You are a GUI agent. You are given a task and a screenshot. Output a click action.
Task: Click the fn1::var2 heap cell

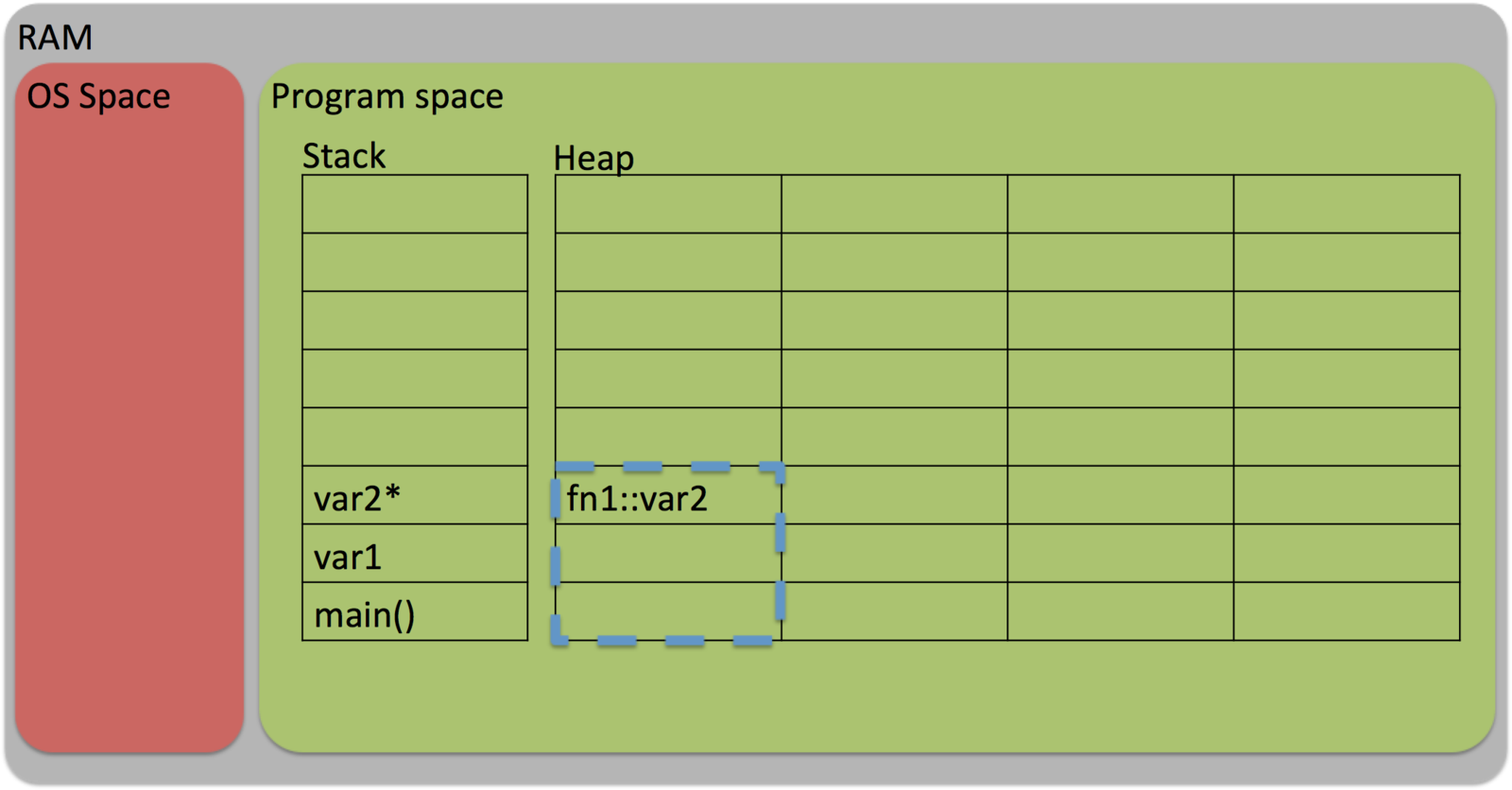coord(667,496)
